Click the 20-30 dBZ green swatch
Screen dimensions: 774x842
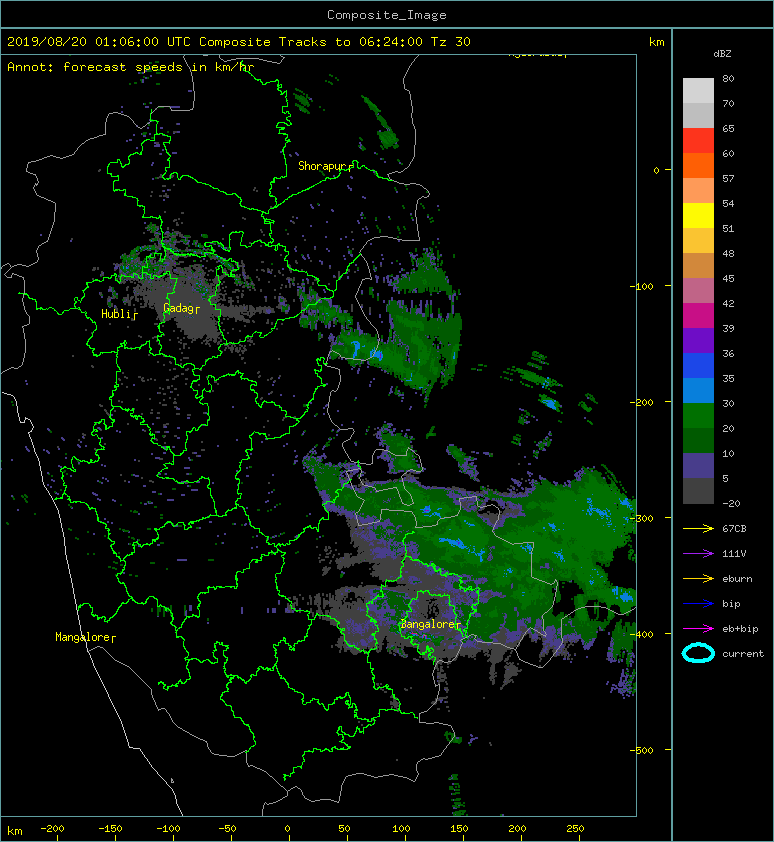point(698,415)
